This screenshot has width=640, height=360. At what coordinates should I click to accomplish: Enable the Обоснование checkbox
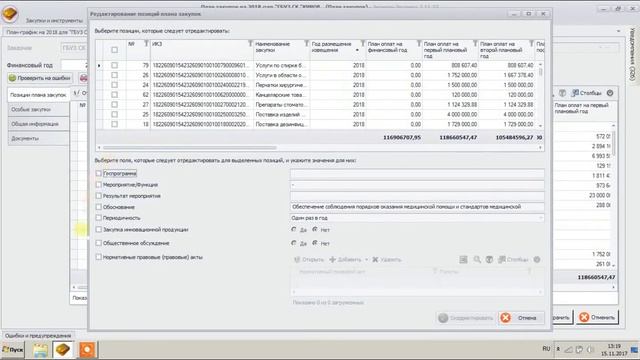98,207
